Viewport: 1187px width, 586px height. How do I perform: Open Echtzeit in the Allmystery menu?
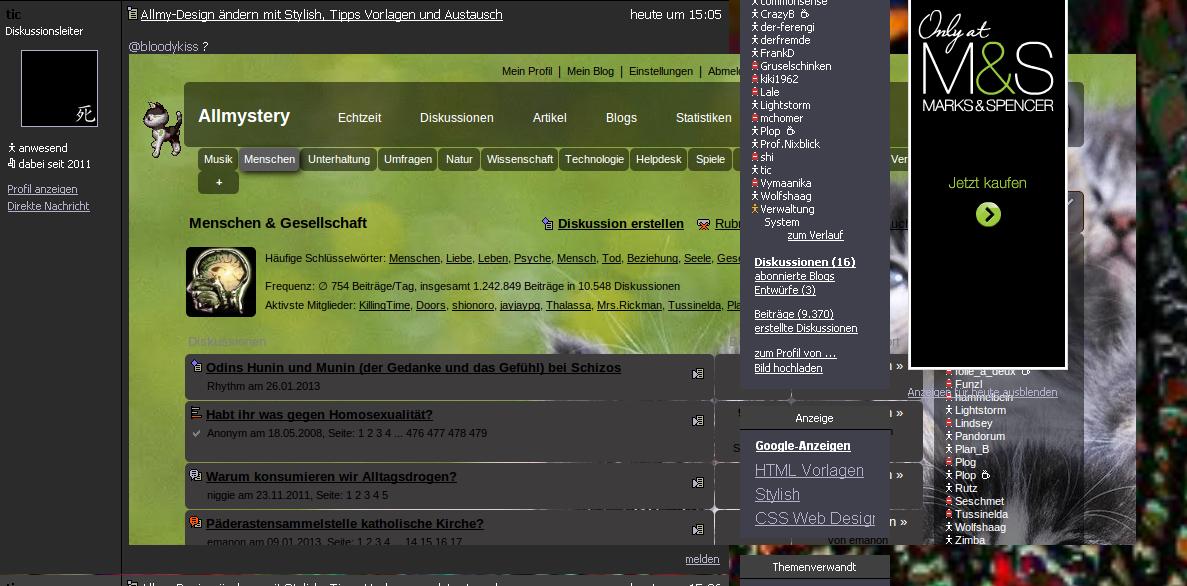tap(360, 117)
